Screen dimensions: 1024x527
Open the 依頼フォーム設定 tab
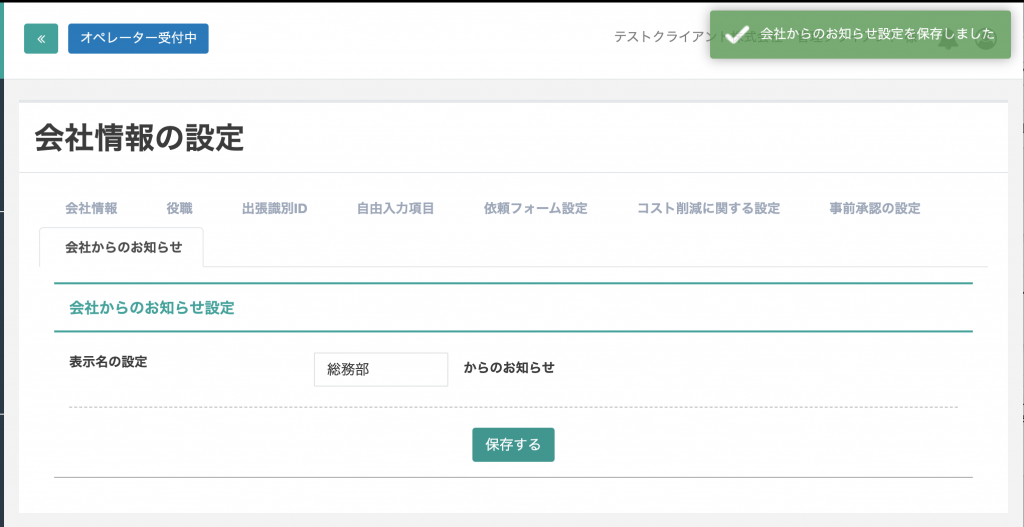[535, 209]
